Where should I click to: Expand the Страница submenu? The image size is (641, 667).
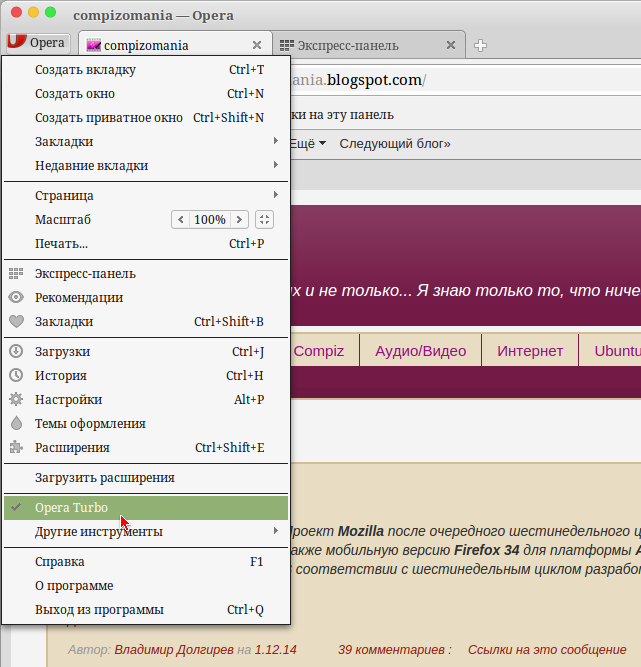146,195
